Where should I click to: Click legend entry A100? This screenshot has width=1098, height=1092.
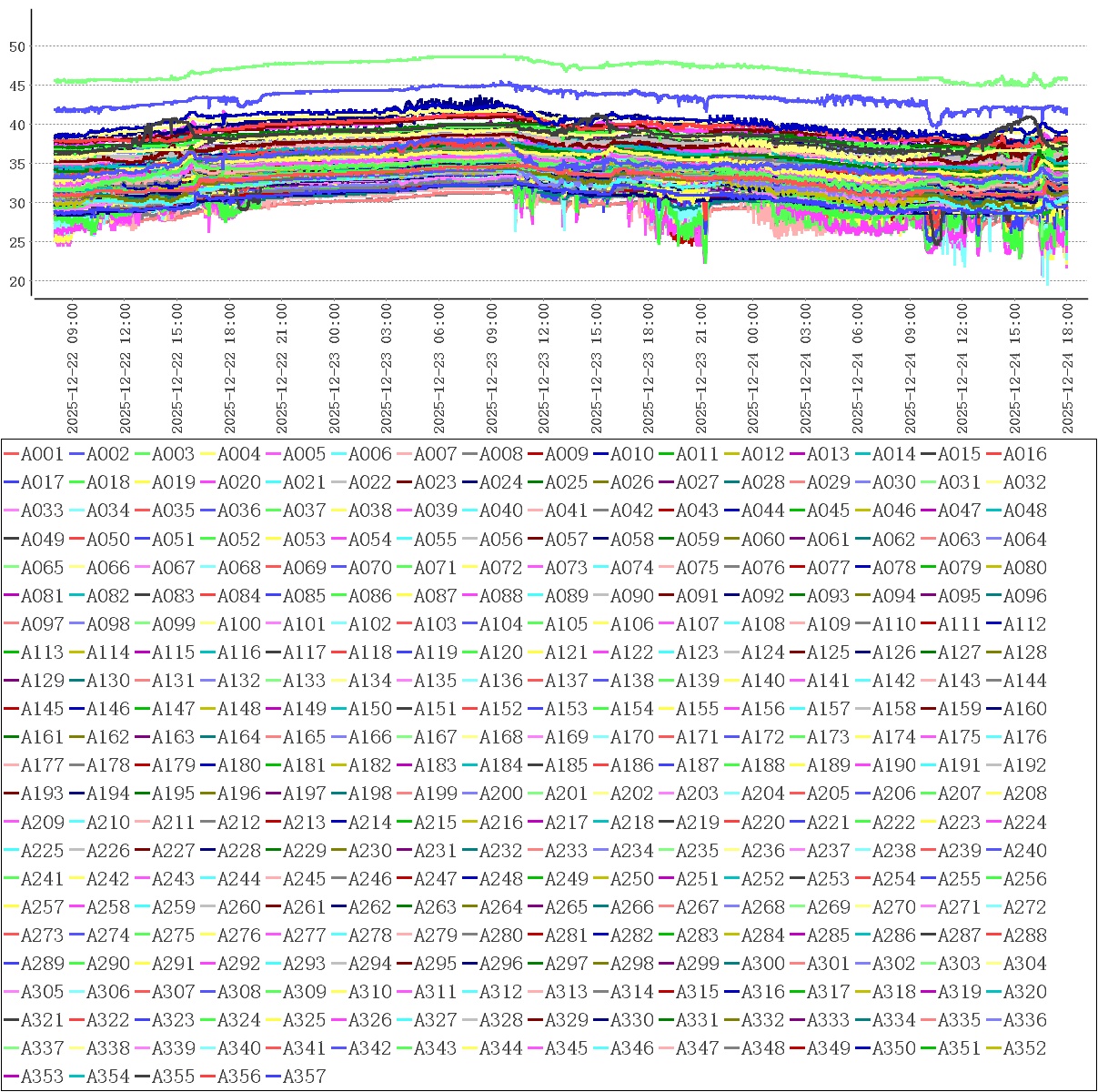238,624
